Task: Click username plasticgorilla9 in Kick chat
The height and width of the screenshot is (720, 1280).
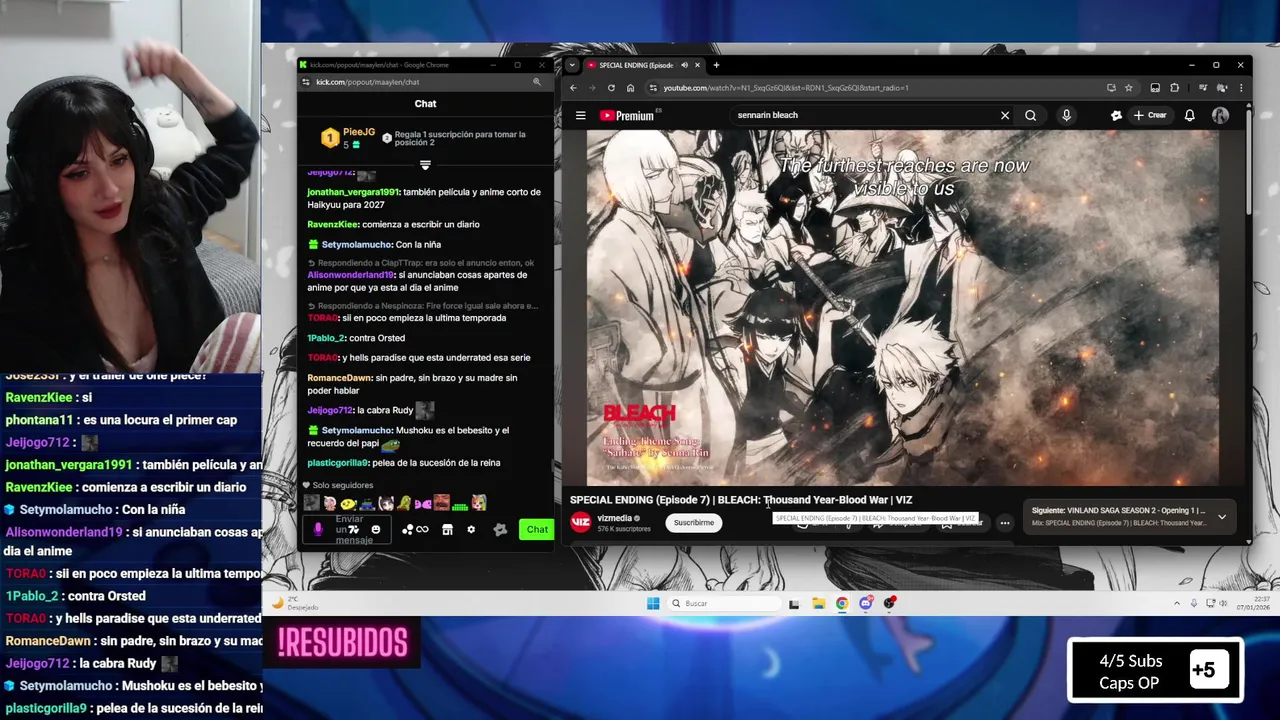Action: (x=338, y=463)
